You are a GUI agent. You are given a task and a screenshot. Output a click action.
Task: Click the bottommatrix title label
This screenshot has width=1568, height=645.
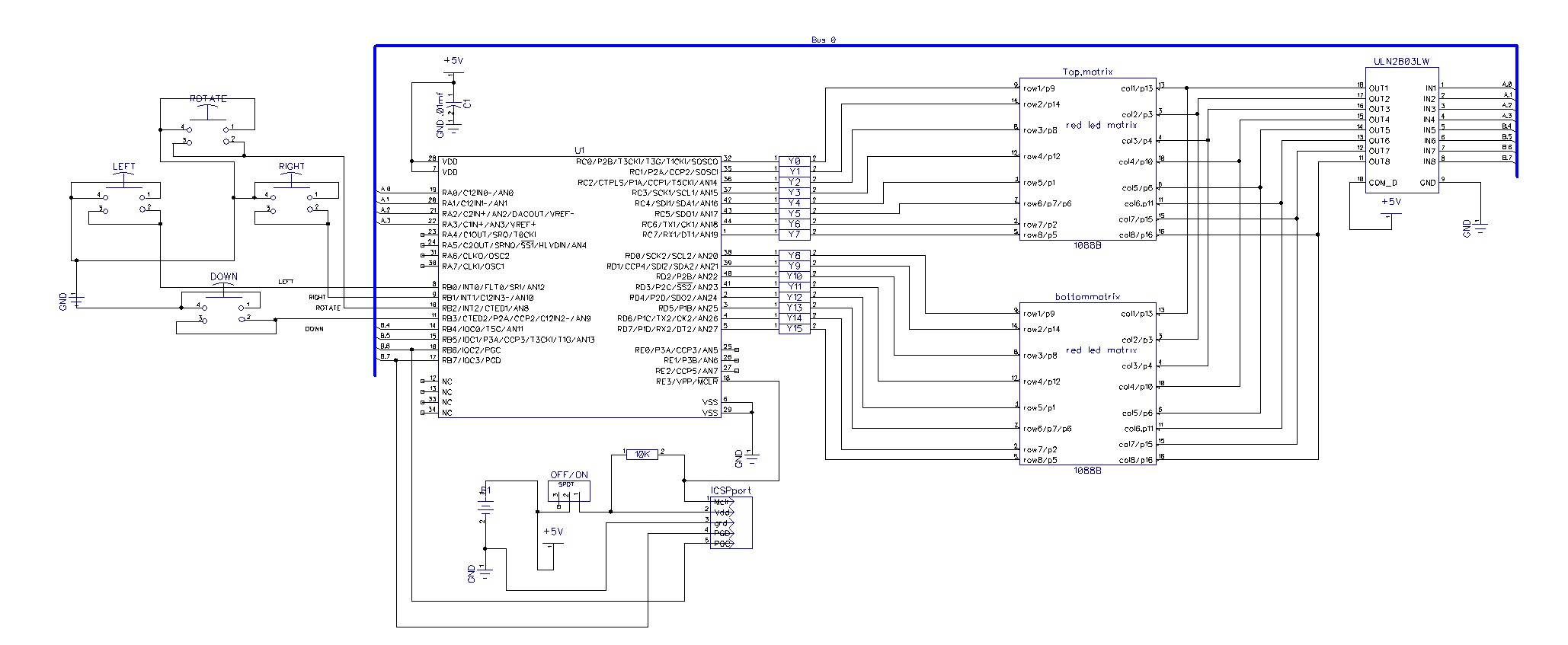[x=1087, y=297]
